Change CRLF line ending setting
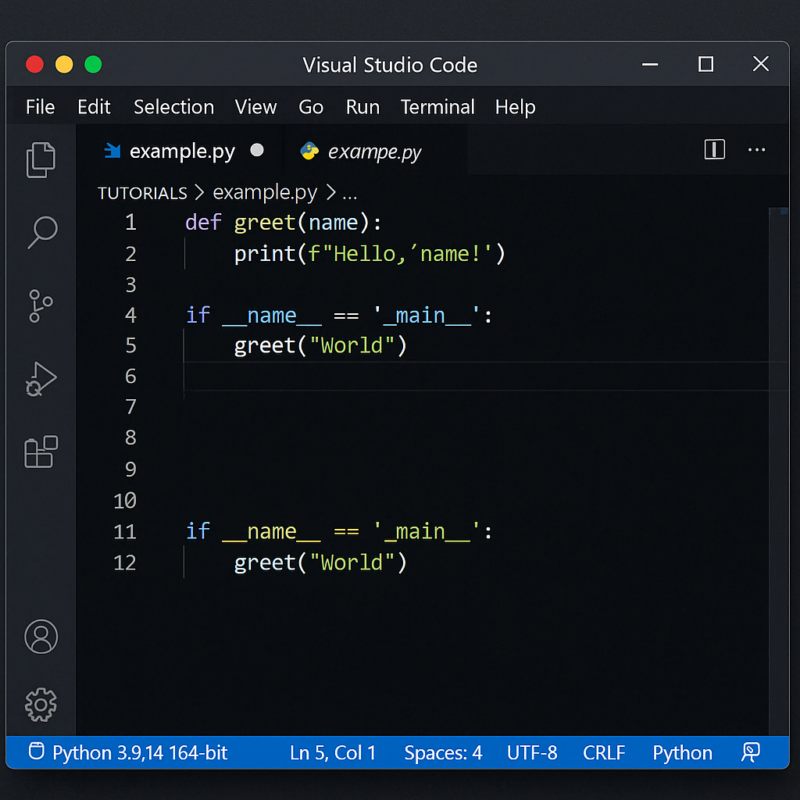Viewport: 800px width, 800px height. 603,752
